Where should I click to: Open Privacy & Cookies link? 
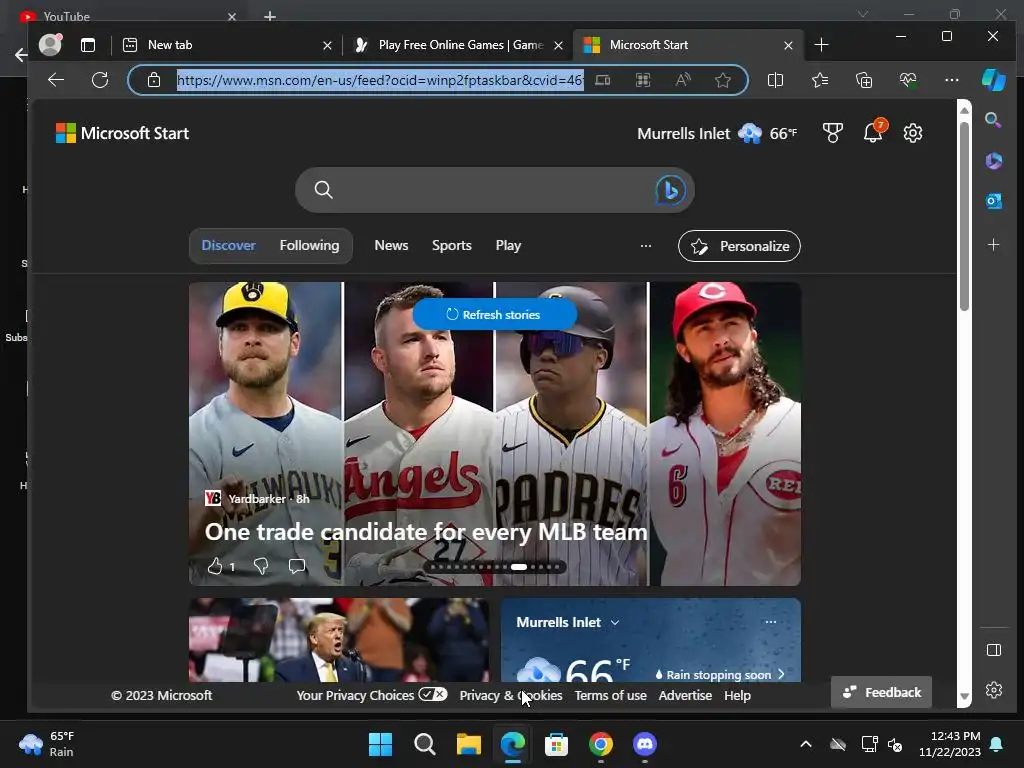point(511,696)
